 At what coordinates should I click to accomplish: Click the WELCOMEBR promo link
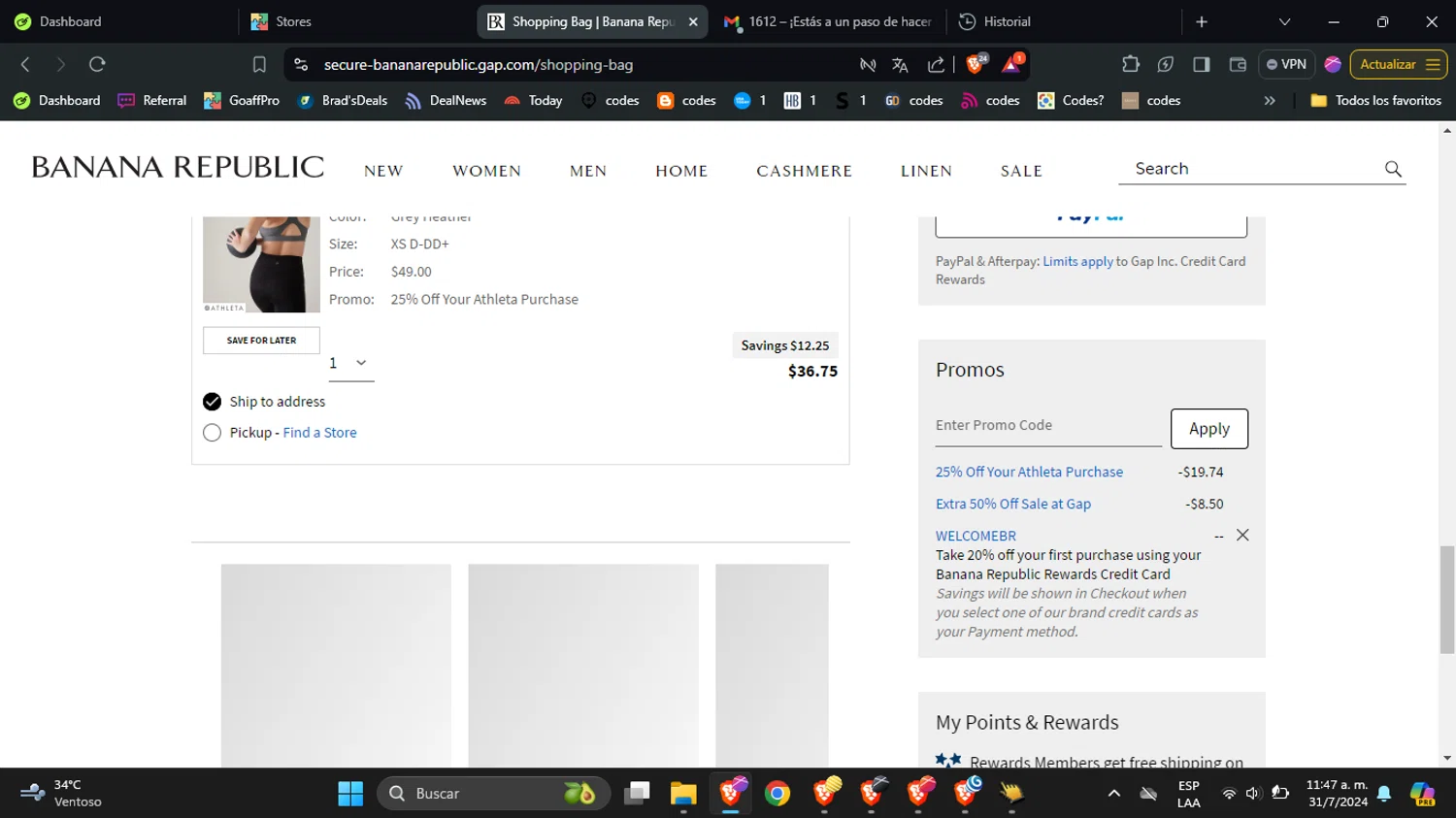[x=976, y=536]
